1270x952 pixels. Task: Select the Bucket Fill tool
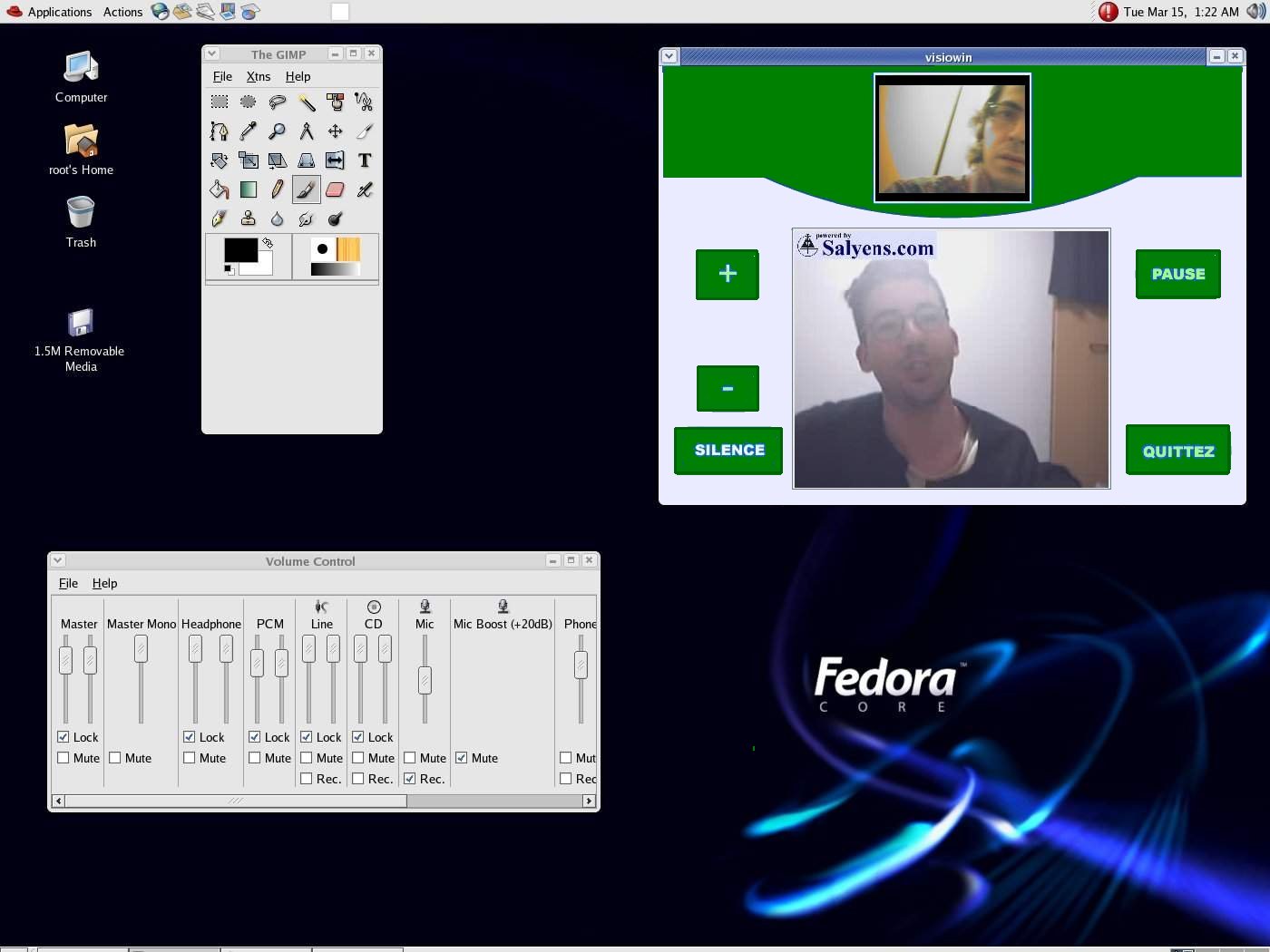coord(220,189)
